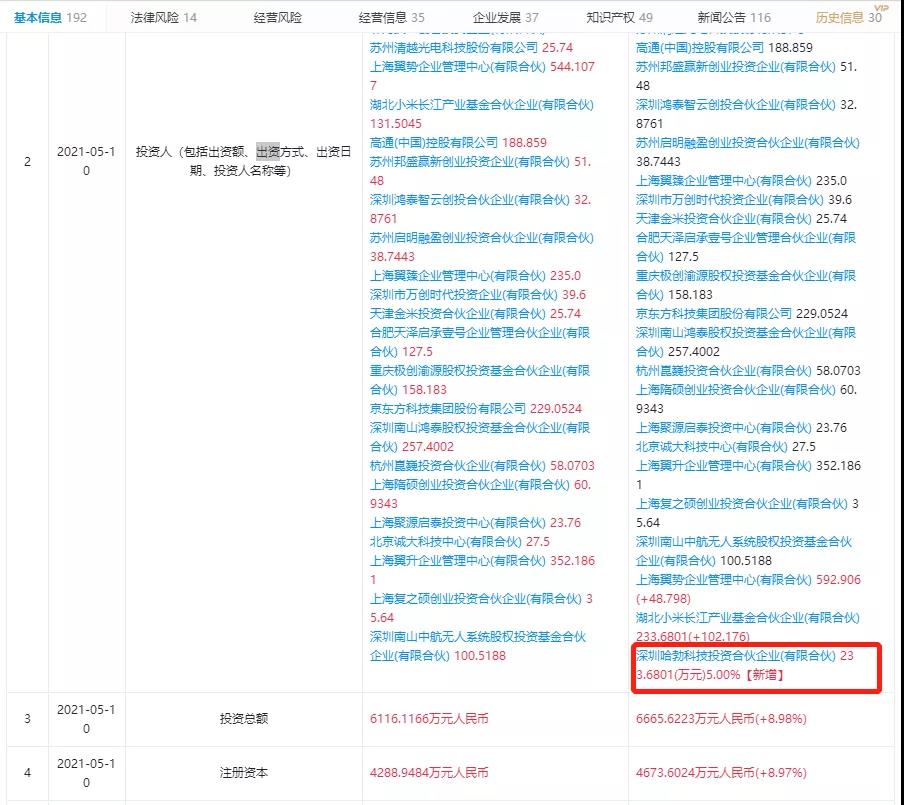904x805 pixels.
Task: Select the 注册资本 change item cell
Action: pos(243,773)
